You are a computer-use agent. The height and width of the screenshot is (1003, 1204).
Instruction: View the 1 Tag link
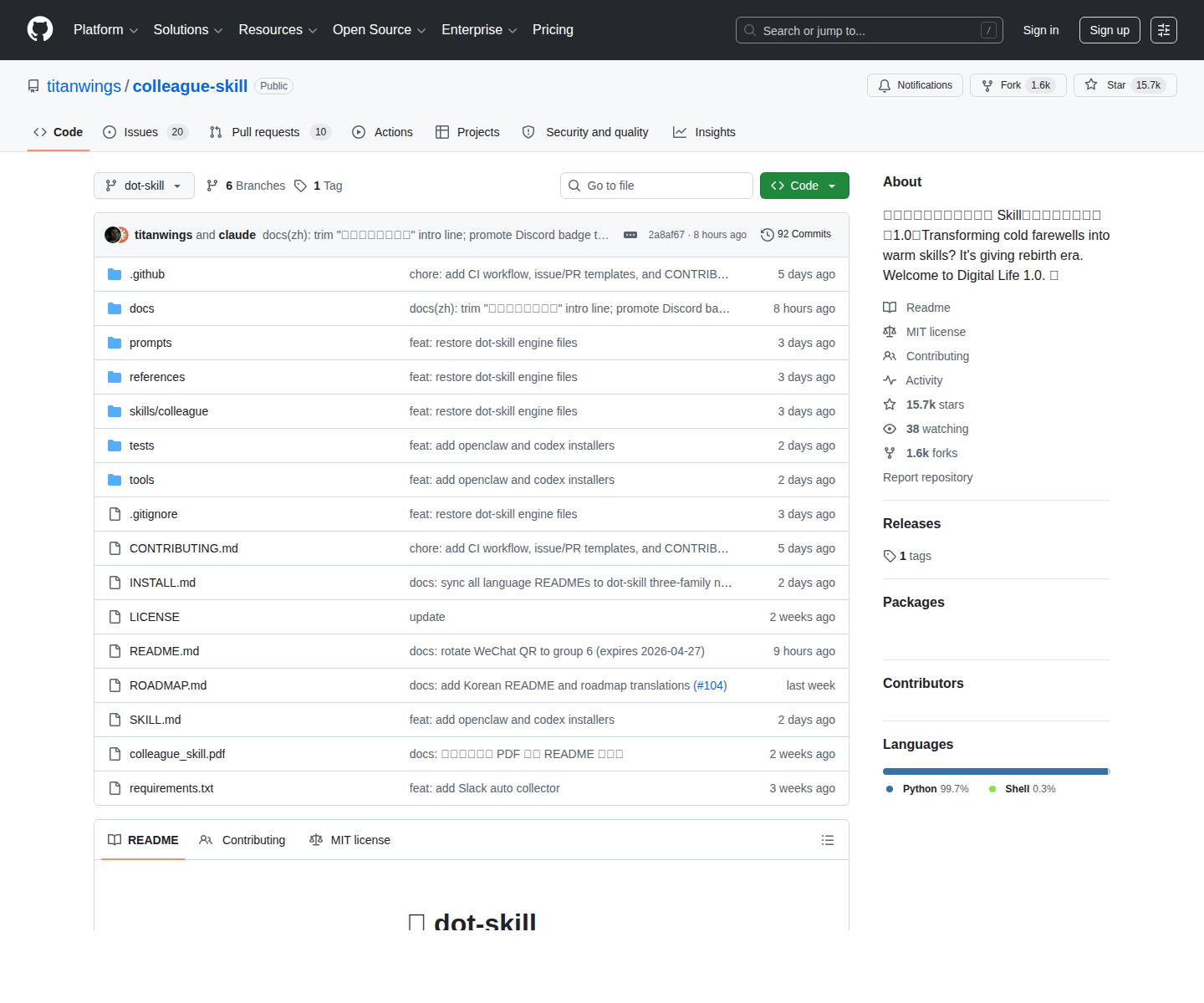tap(319, 186)
